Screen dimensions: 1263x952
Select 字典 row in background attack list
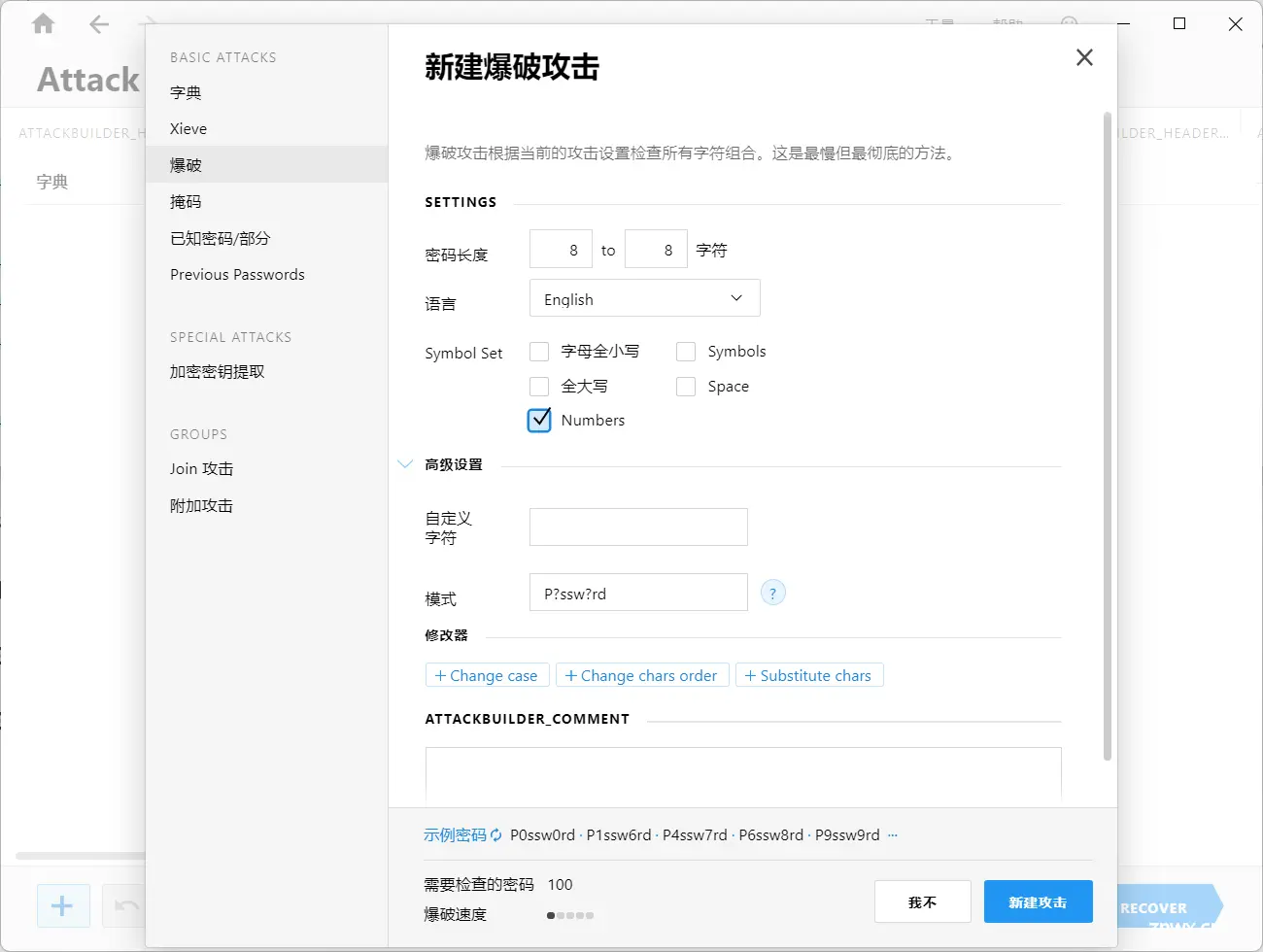pos(83,182)
